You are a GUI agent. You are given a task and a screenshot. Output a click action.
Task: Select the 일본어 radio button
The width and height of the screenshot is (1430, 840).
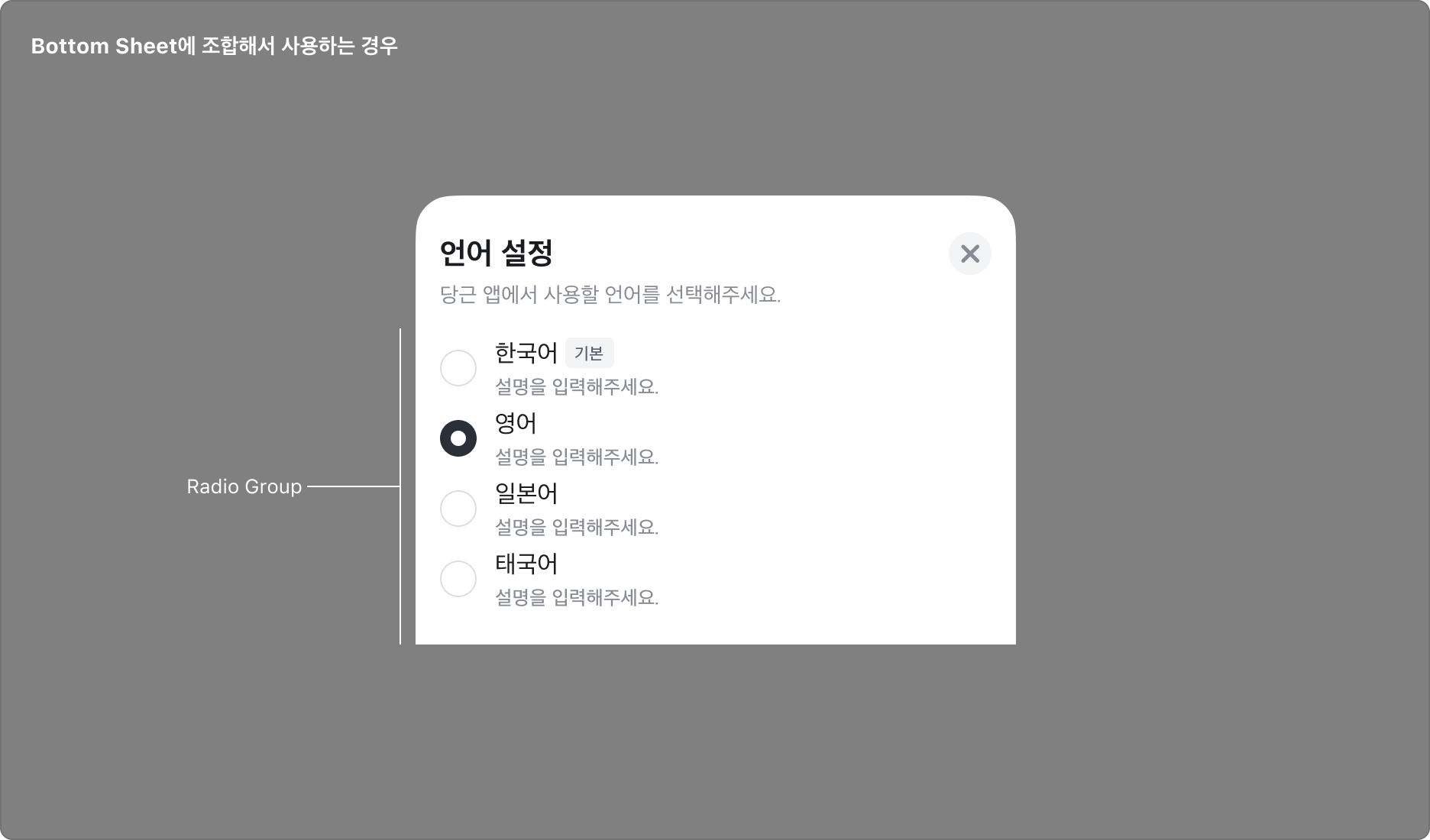click(x=458, y=509)
